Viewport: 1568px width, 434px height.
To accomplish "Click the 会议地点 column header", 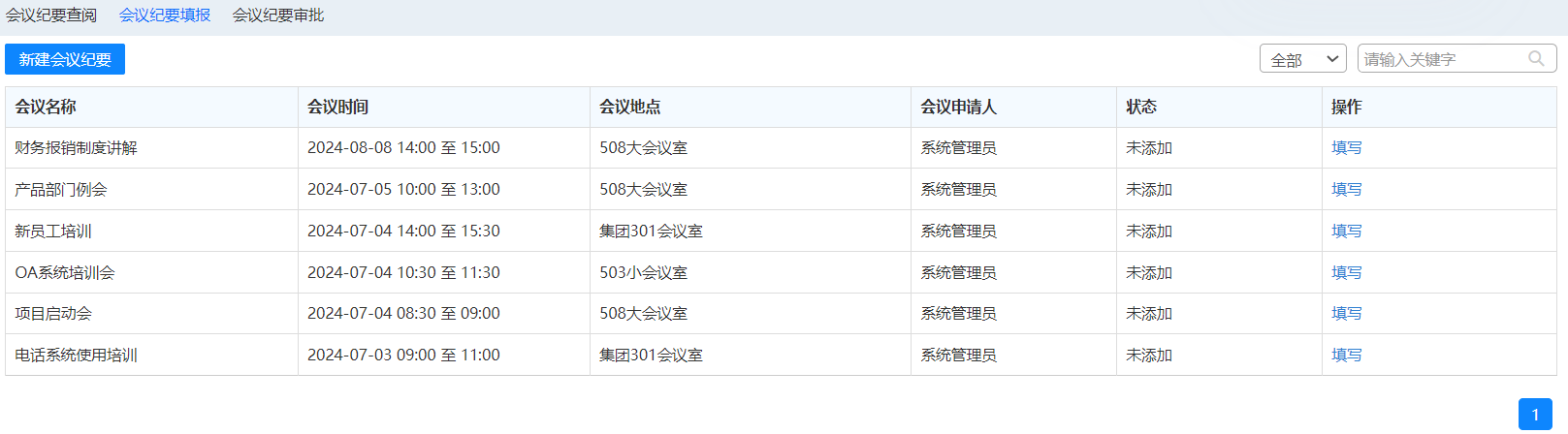I will click(630, 108).
